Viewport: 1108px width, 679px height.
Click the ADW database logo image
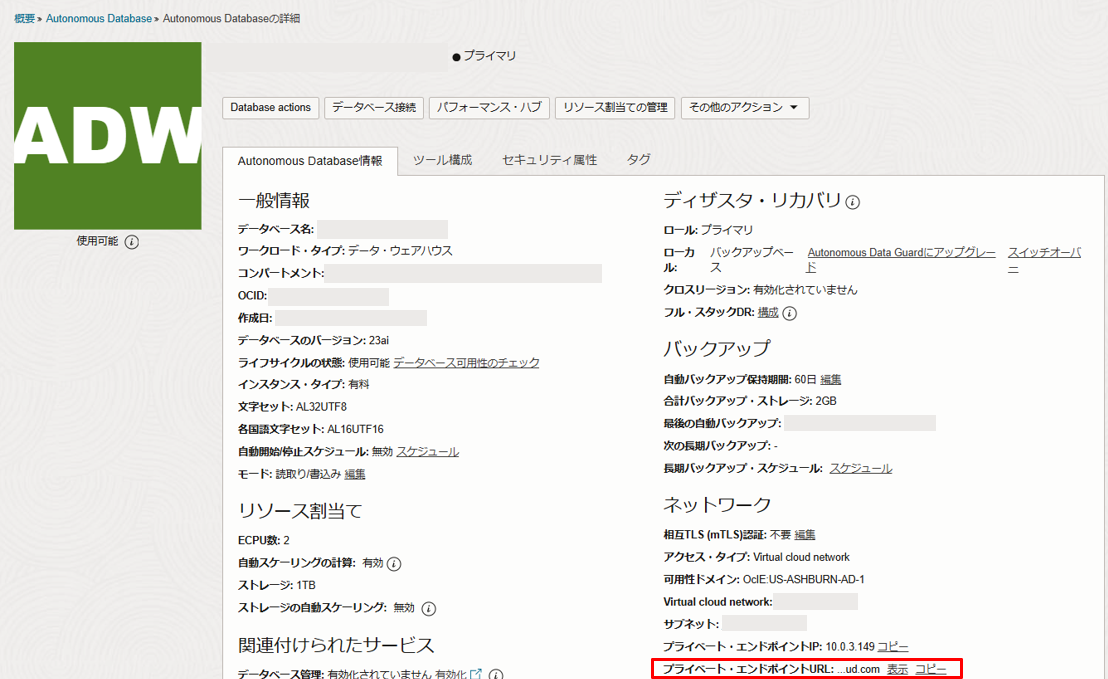point(107,136)
